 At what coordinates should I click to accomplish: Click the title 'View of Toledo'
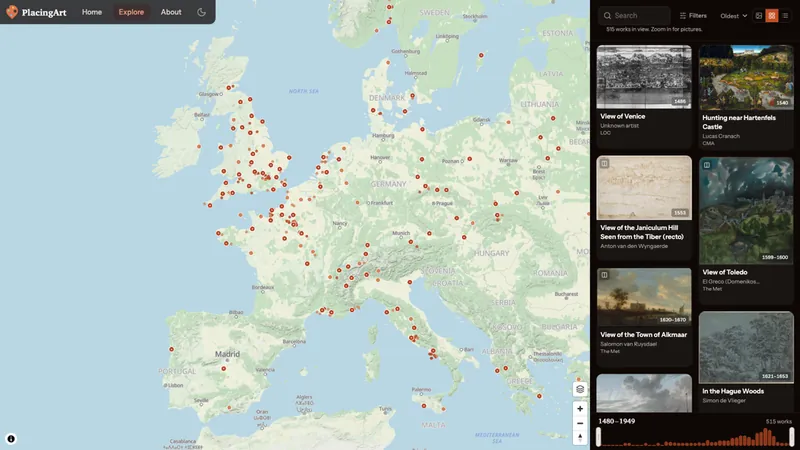tap(724, 272)
